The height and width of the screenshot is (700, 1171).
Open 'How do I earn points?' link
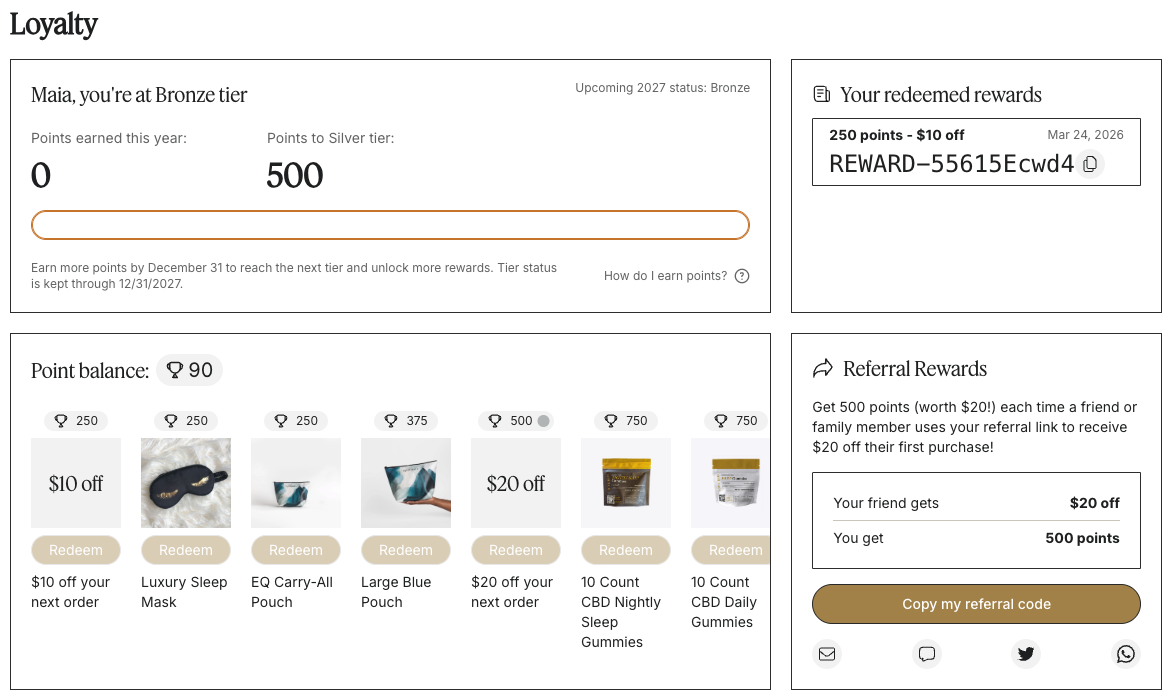[665, 276]
